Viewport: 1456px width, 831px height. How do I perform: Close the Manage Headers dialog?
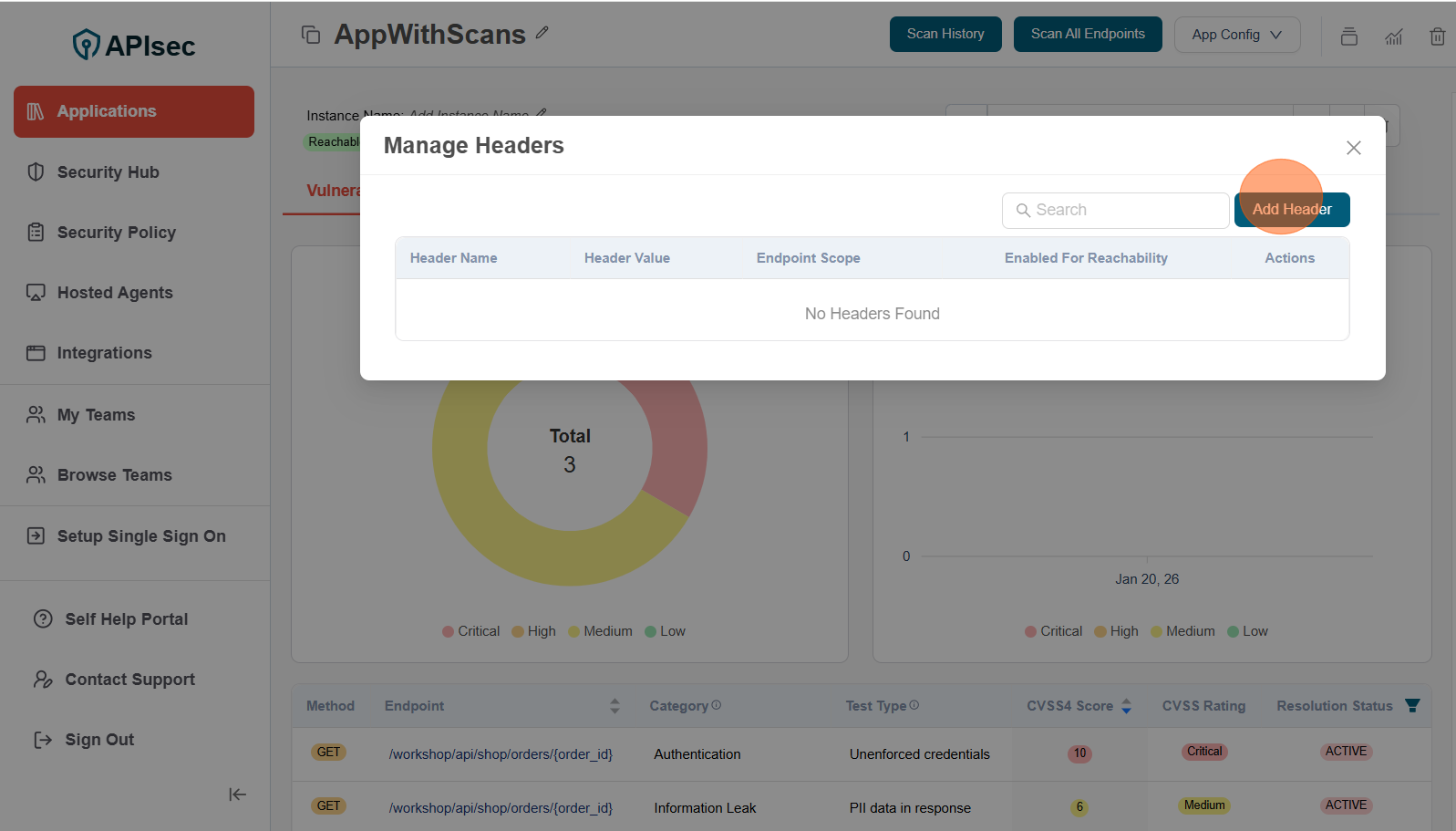[x=1353, y=148]
